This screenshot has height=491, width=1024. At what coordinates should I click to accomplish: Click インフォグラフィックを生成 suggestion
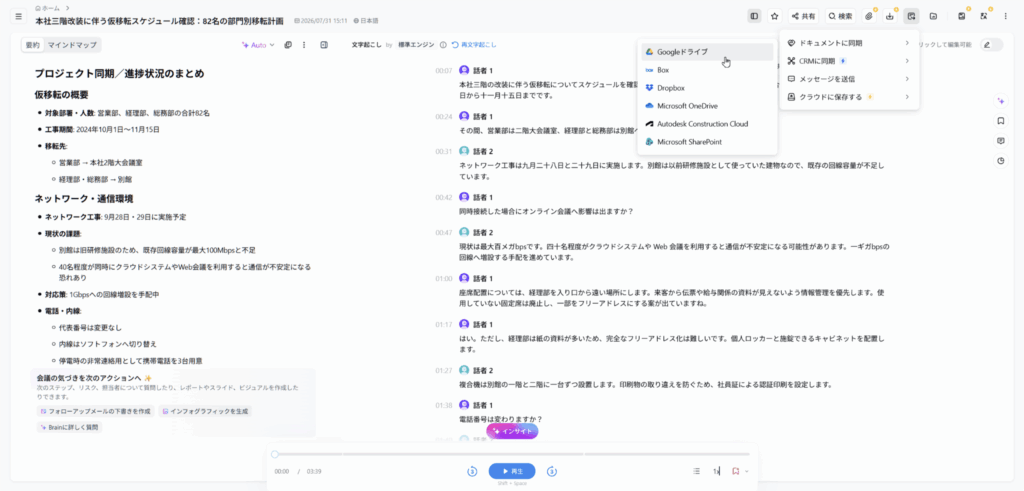pyautogui.click(x=205, y=411)
